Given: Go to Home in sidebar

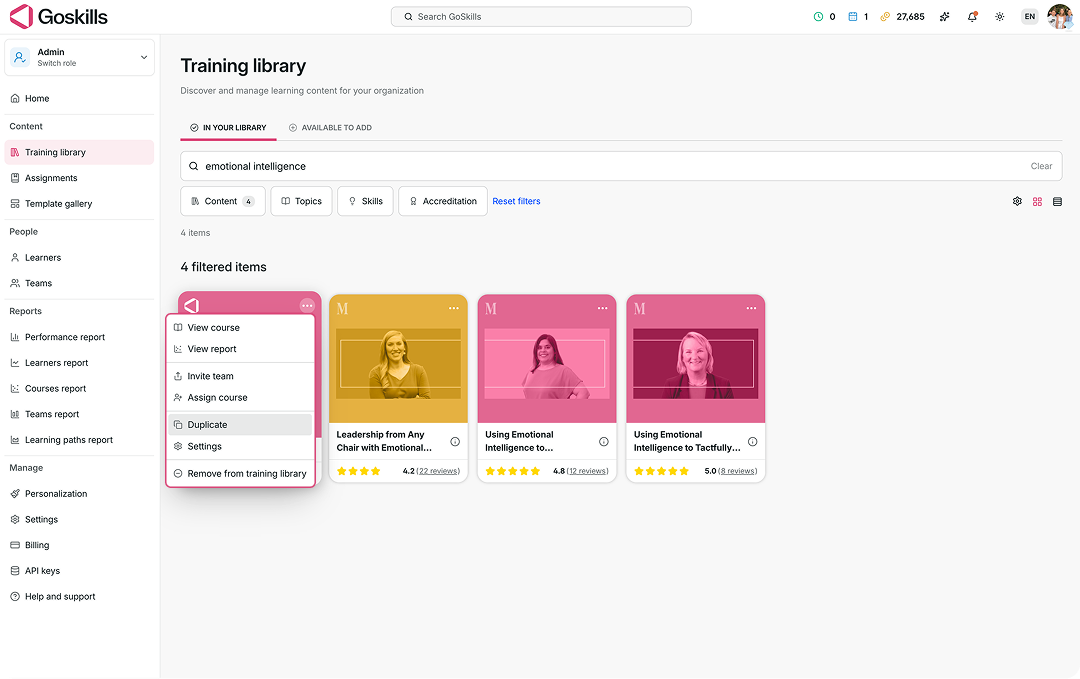Looking at the screenshot, I should tap(79, 98).
